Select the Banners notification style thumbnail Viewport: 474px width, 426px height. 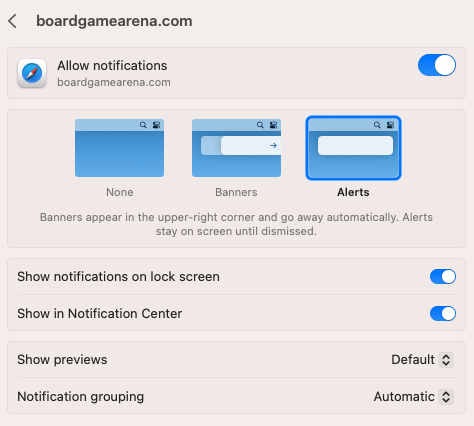coord(236,148)
